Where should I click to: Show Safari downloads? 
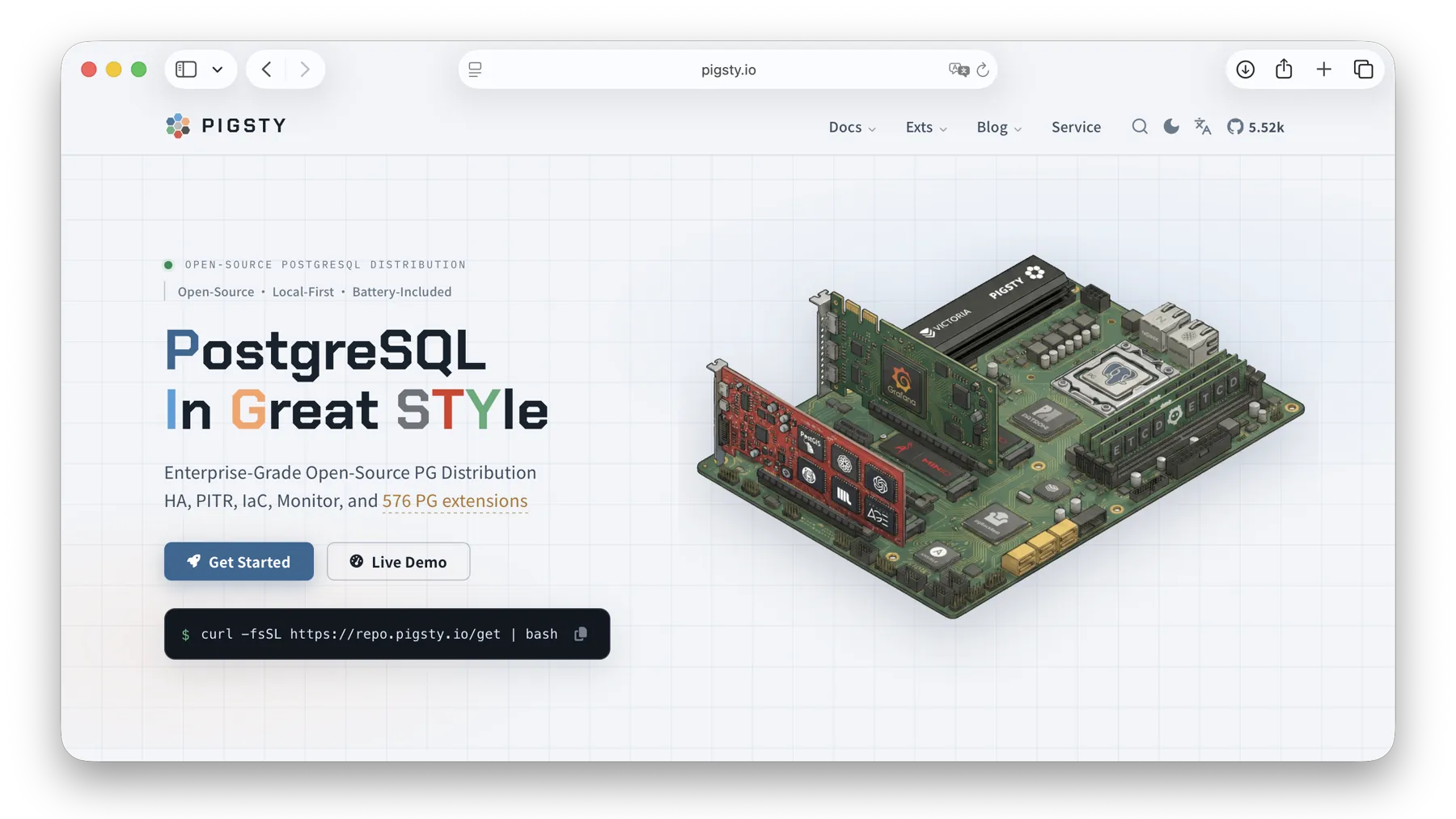tap(1246, 70)
